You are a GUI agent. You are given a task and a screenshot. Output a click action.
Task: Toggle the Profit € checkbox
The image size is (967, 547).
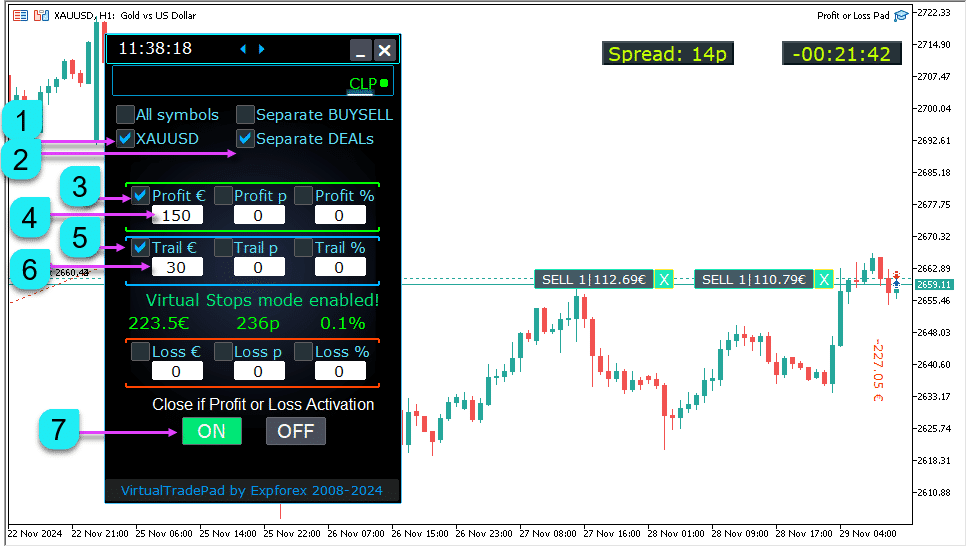[x=141, y=195]
